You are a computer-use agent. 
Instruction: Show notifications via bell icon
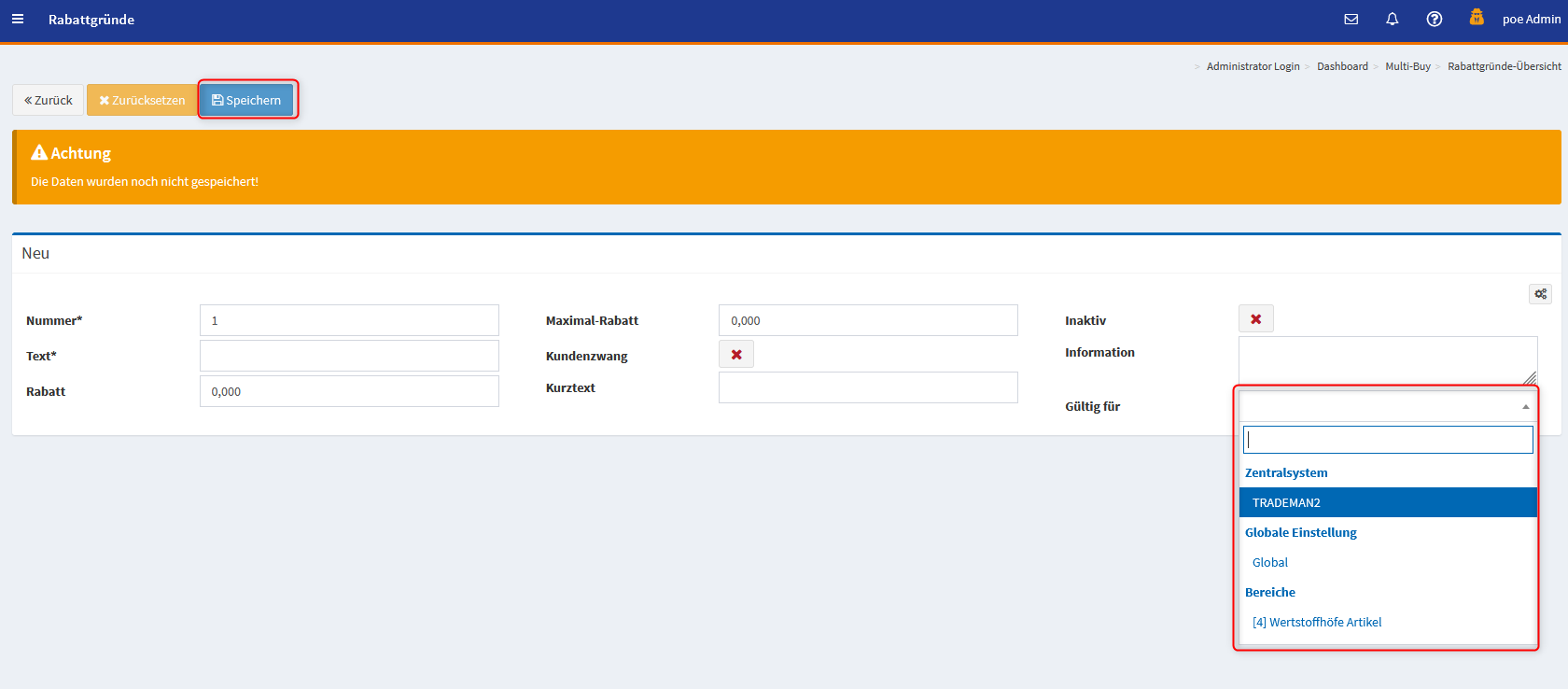coord(1392,19)
